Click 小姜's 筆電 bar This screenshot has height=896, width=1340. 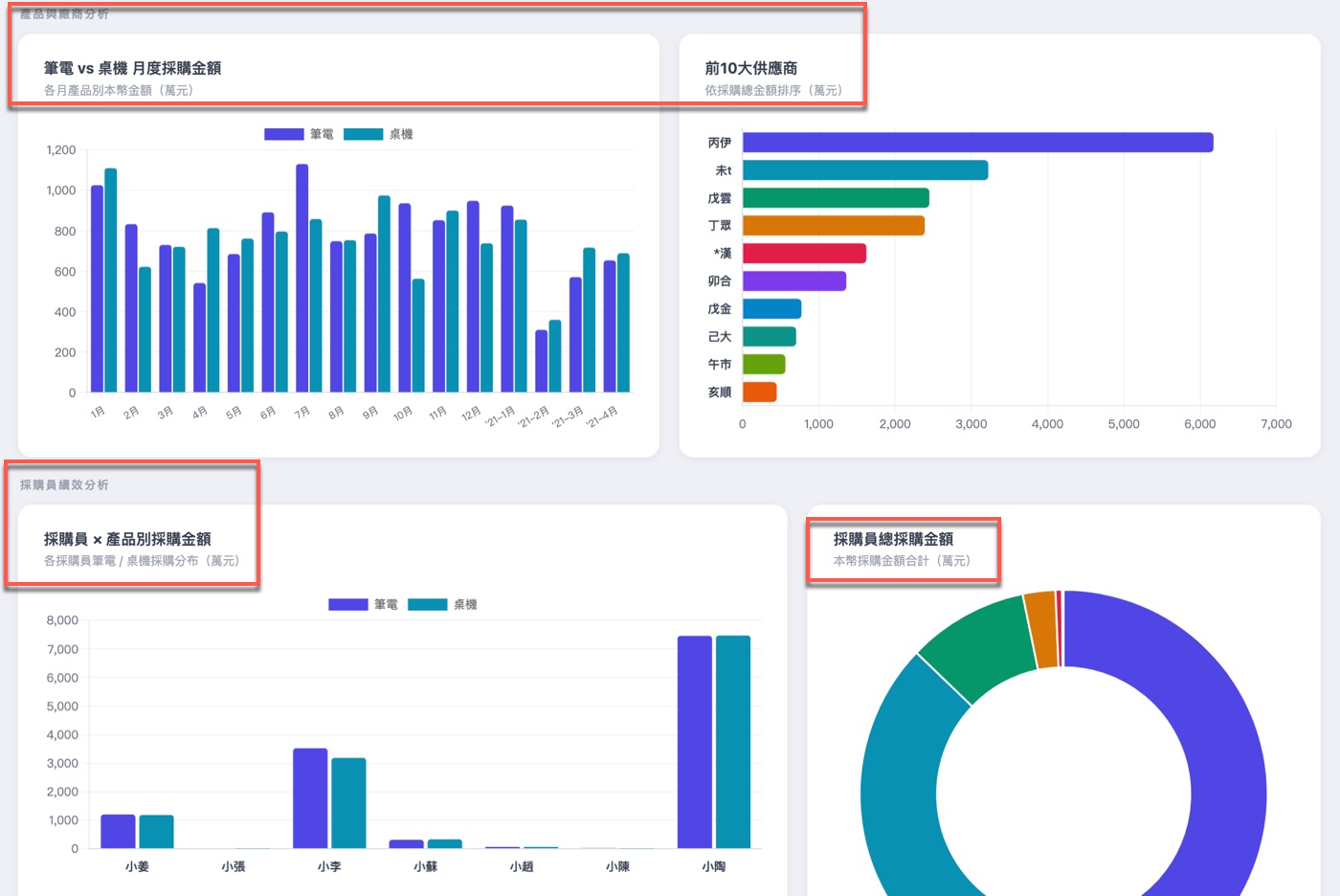coord(118,832)
